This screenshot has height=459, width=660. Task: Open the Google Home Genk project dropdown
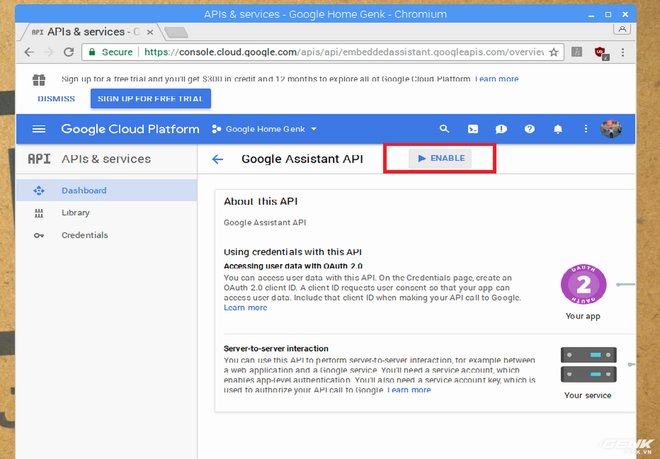(264, 129)
